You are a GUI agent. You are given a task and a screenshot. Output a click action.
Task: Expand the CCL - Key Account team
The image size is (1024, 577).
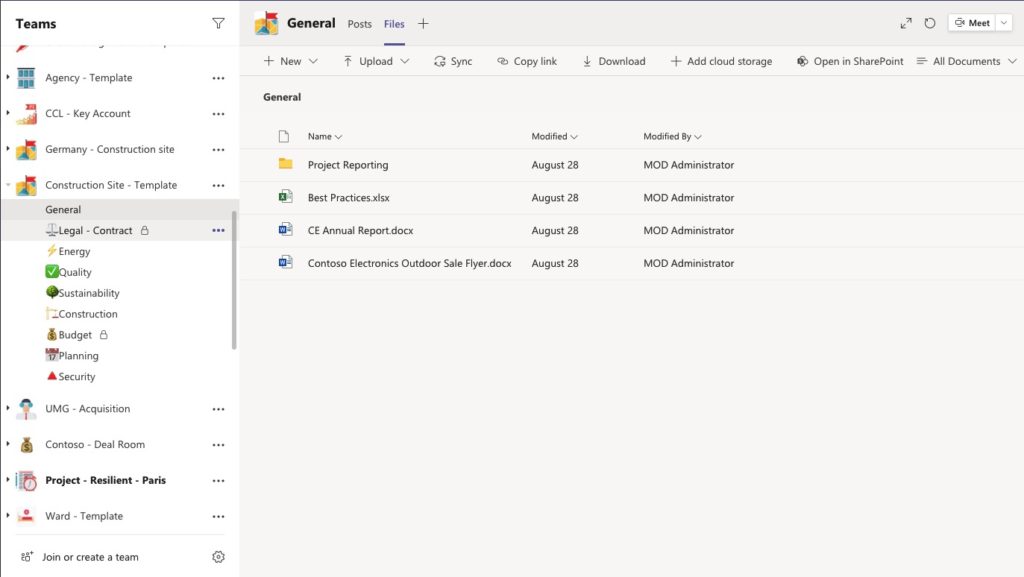click(8, 114)
